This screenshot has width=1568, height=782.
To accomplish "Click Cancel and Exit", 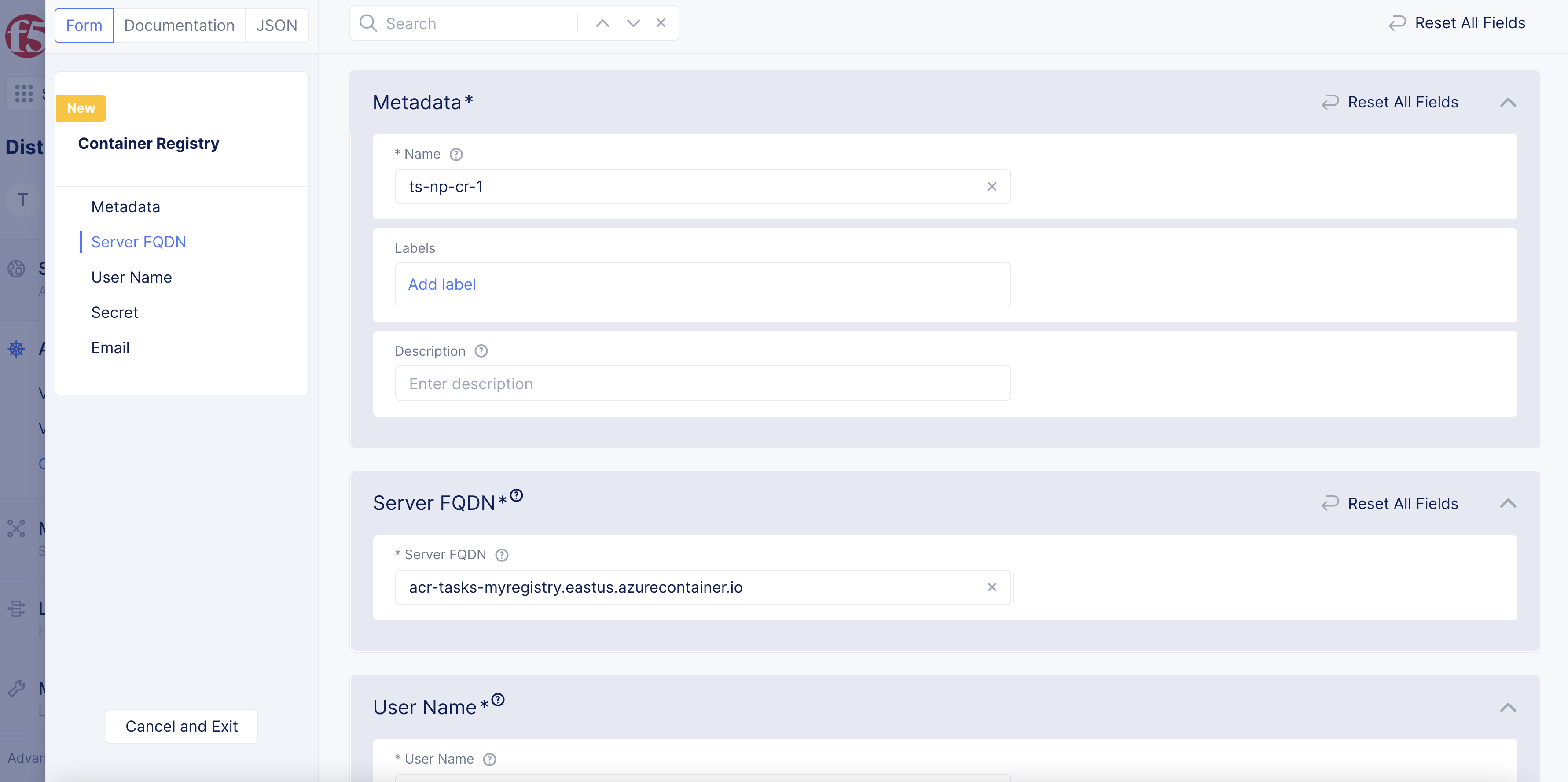I will click(181, 726).
